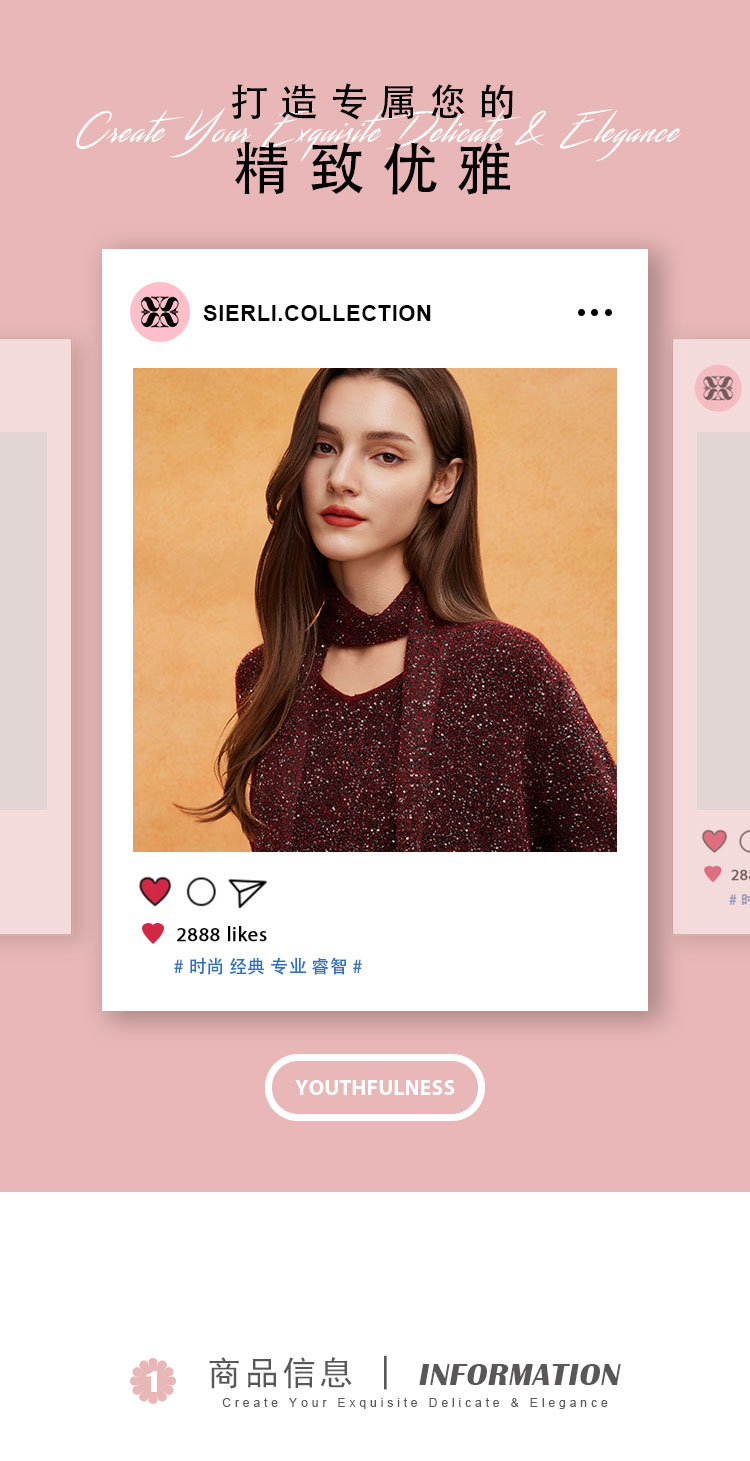Click the YOUTHFULNESS pill button
Image resolution: width=750 pixels, height=1461 pixels.
coord(375,1087)
